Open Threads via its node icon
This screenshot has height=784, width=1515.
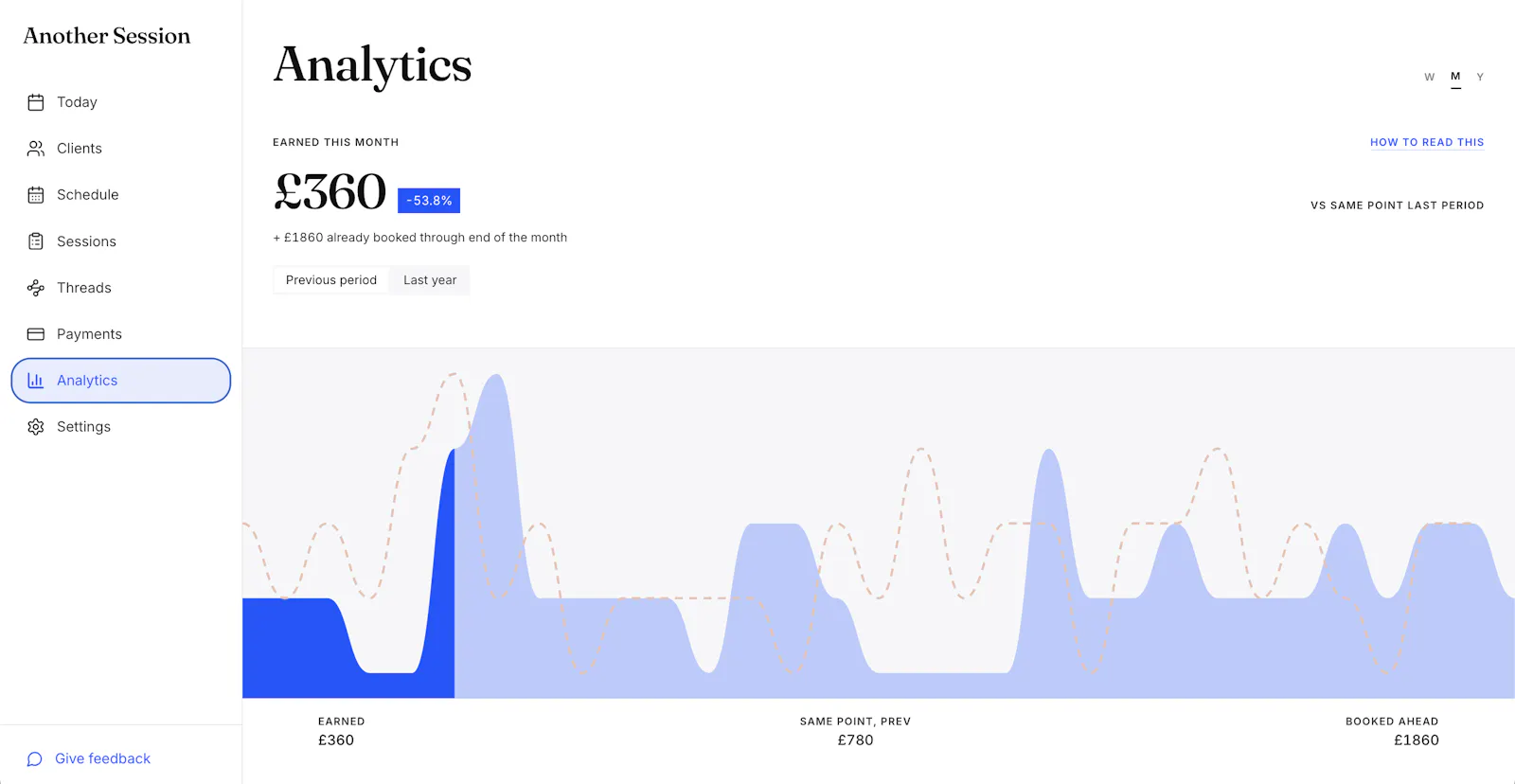(36, 288)
